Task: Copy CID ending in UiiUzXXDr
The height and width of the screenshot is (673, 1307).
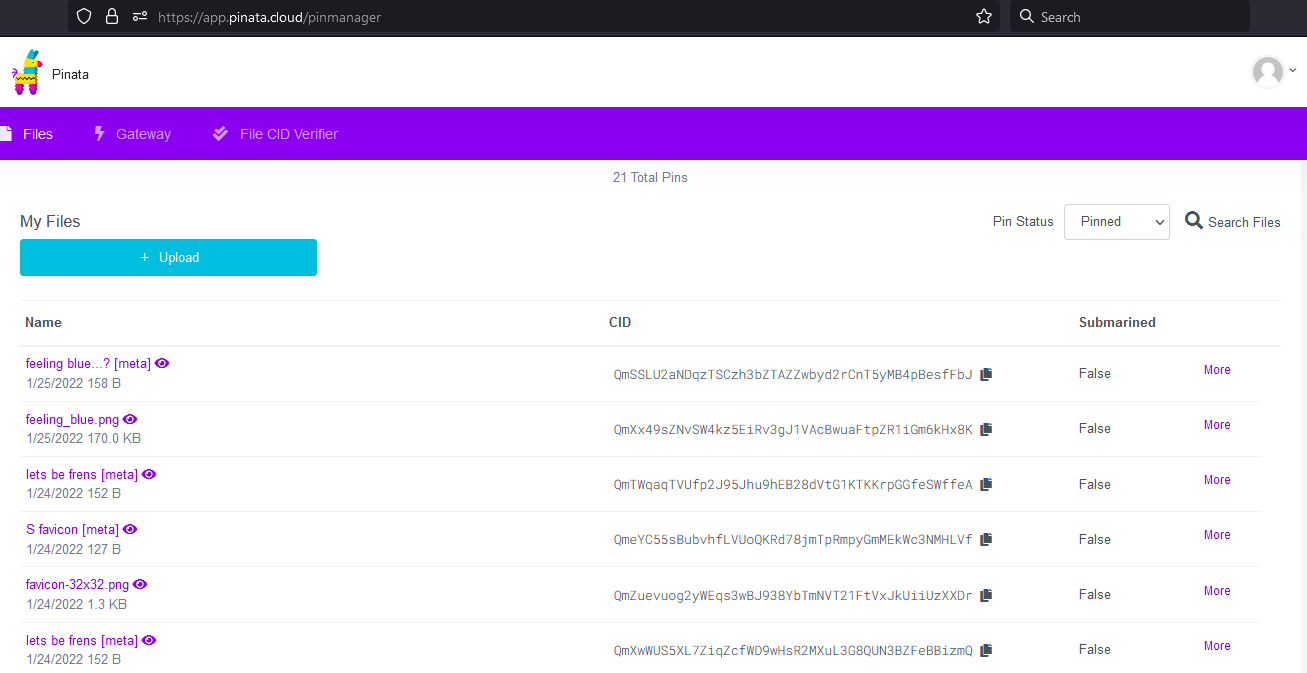Action: [986, 595]
